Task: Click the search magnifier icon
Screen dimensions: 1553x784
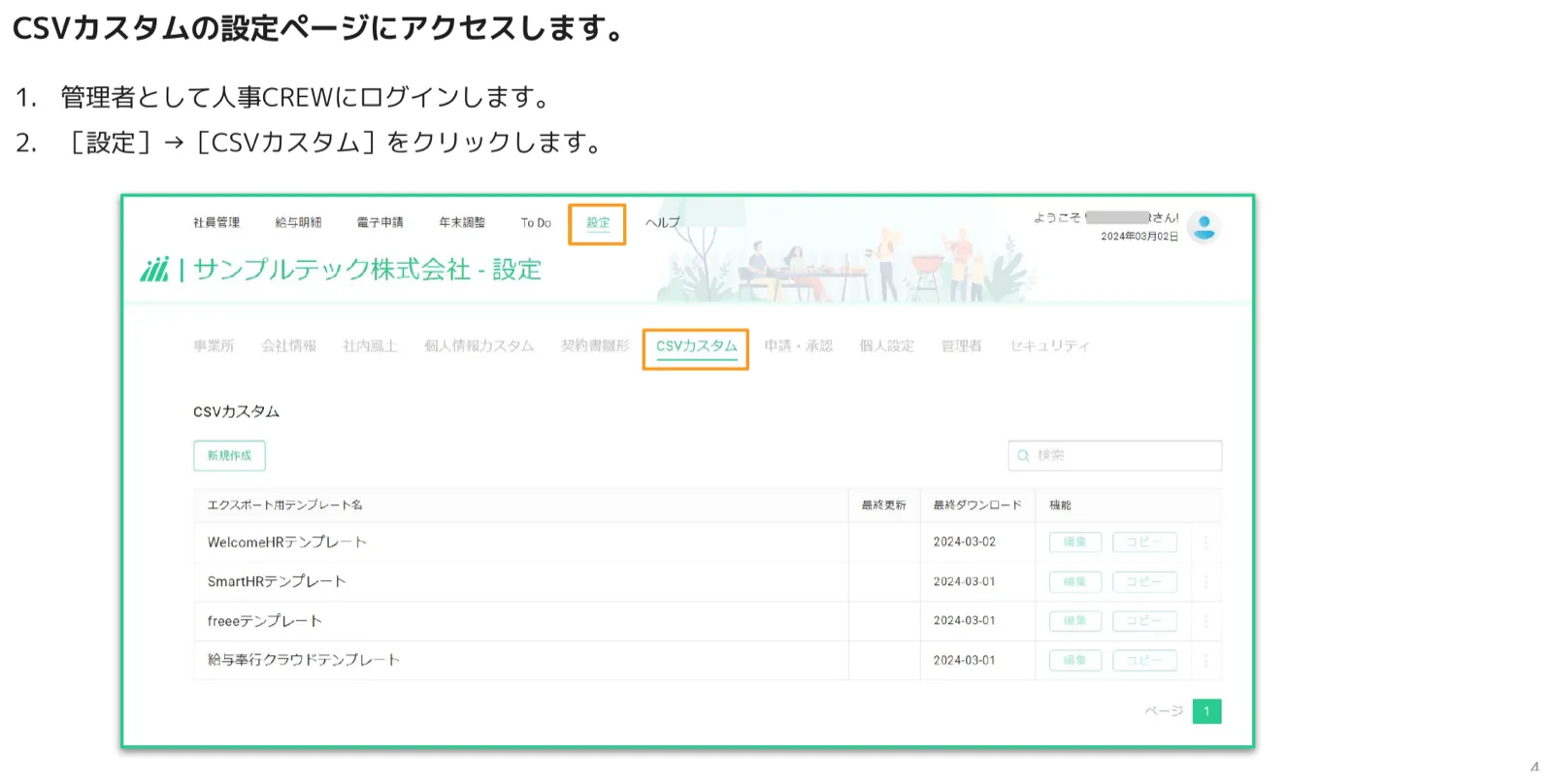Action: point(1023,455)
